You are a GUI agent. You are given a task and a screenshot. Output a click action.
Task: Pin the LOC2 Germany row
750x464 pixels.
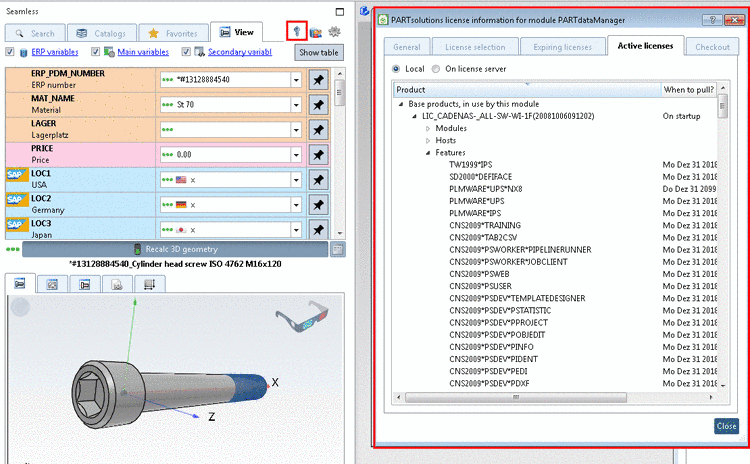(318, 205)
